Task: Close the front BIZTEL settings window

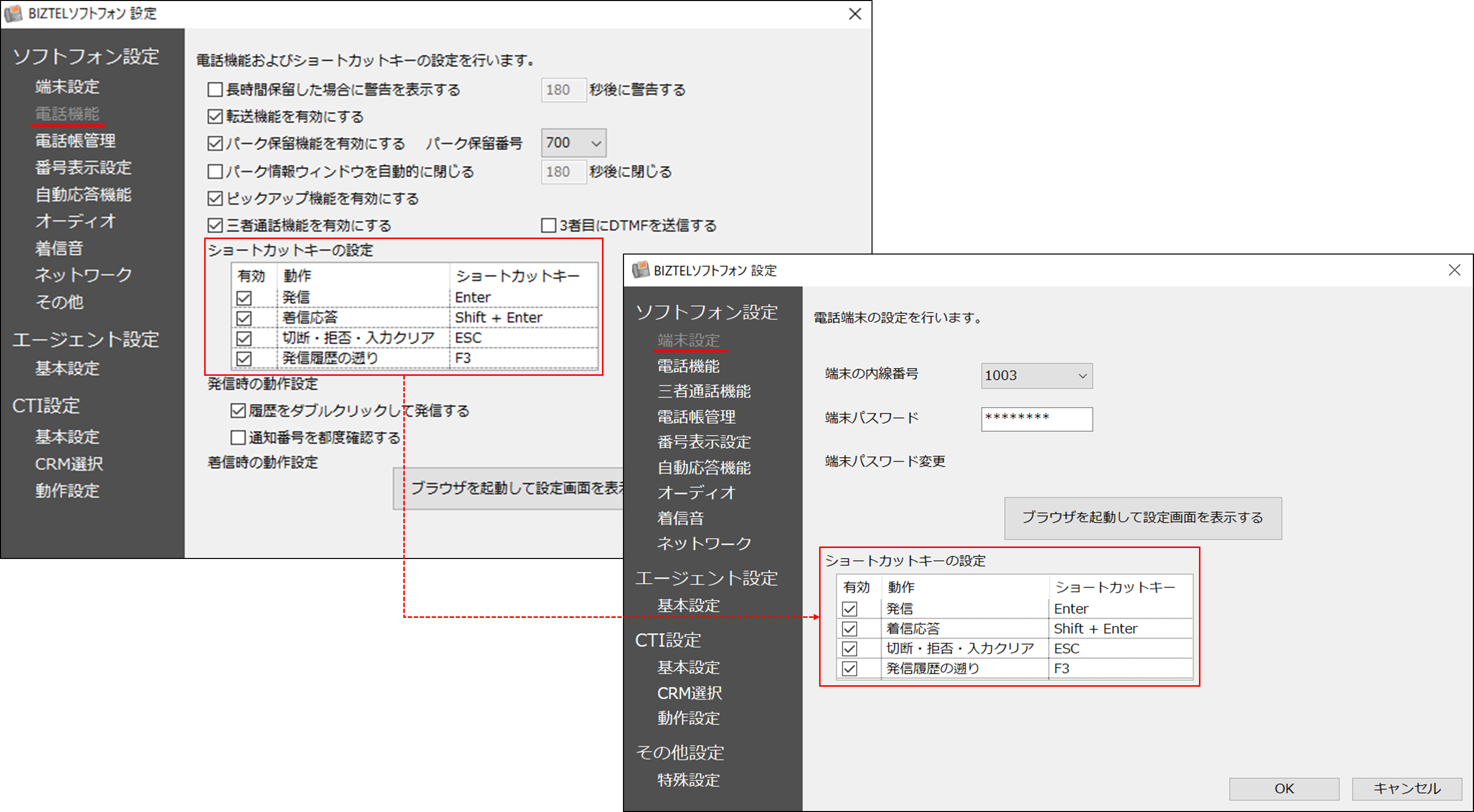Action: point(1454,270)
